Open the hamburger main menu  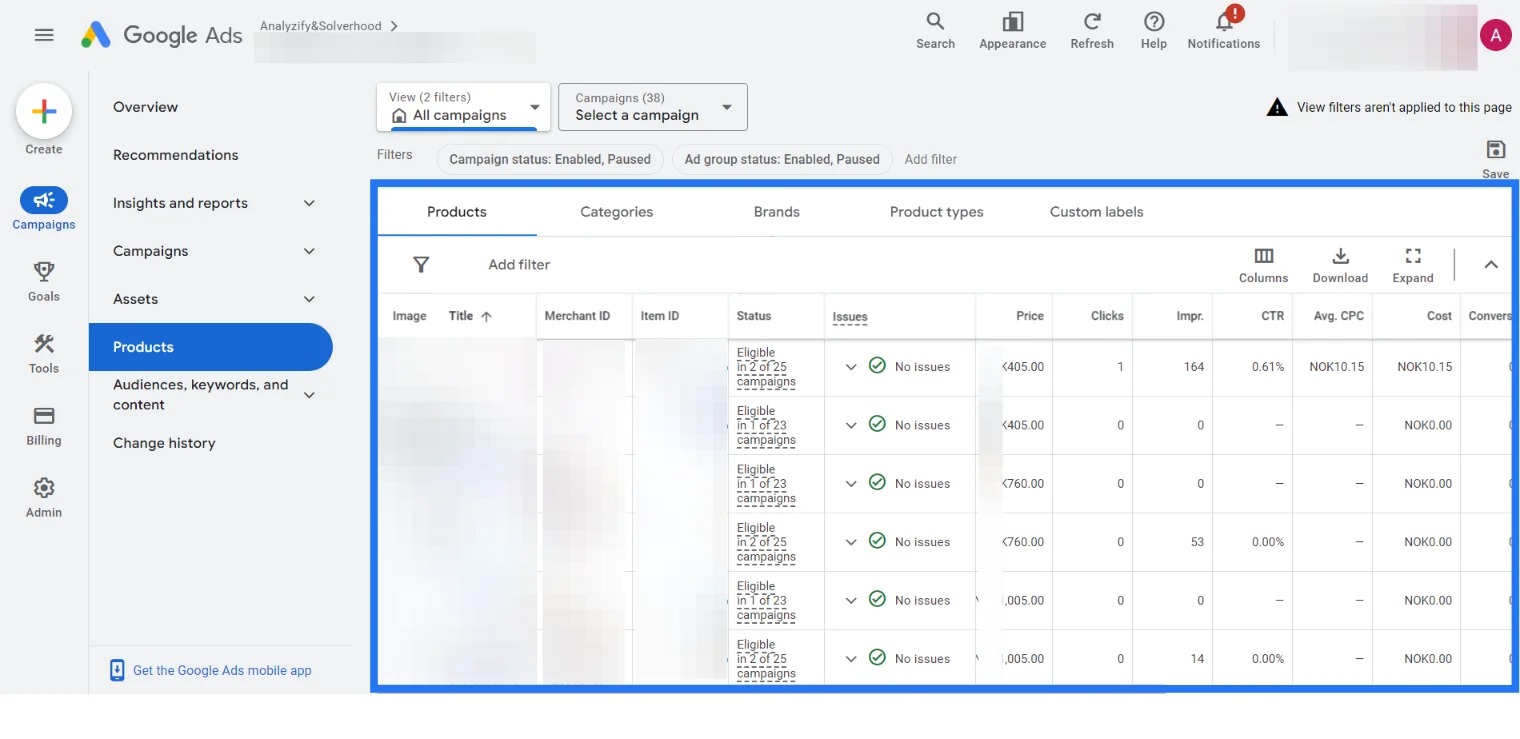click(x=44, y=35)
